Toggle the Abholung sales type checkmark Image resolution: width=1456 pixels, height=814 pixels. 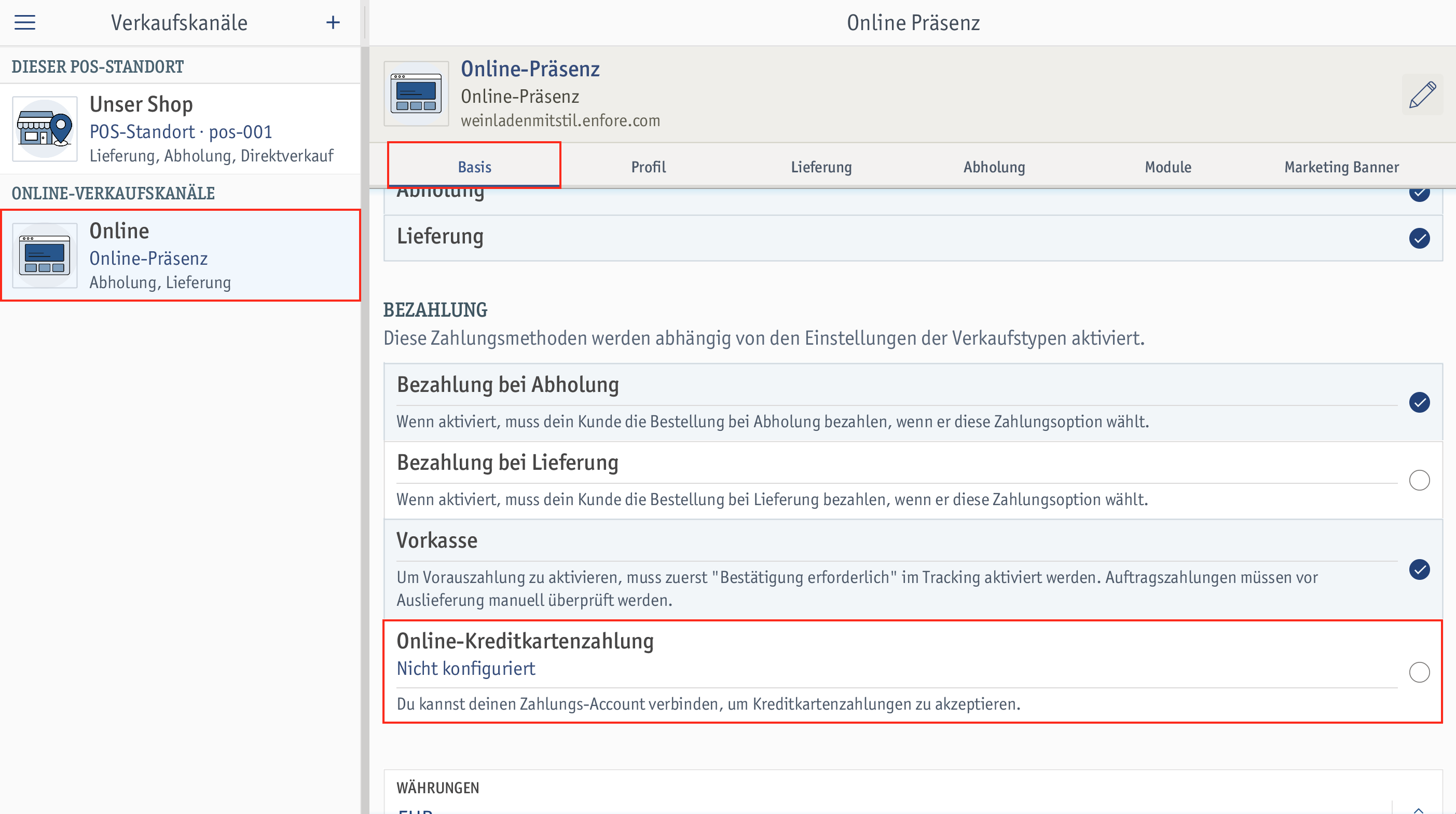(x=1419, y=194)
